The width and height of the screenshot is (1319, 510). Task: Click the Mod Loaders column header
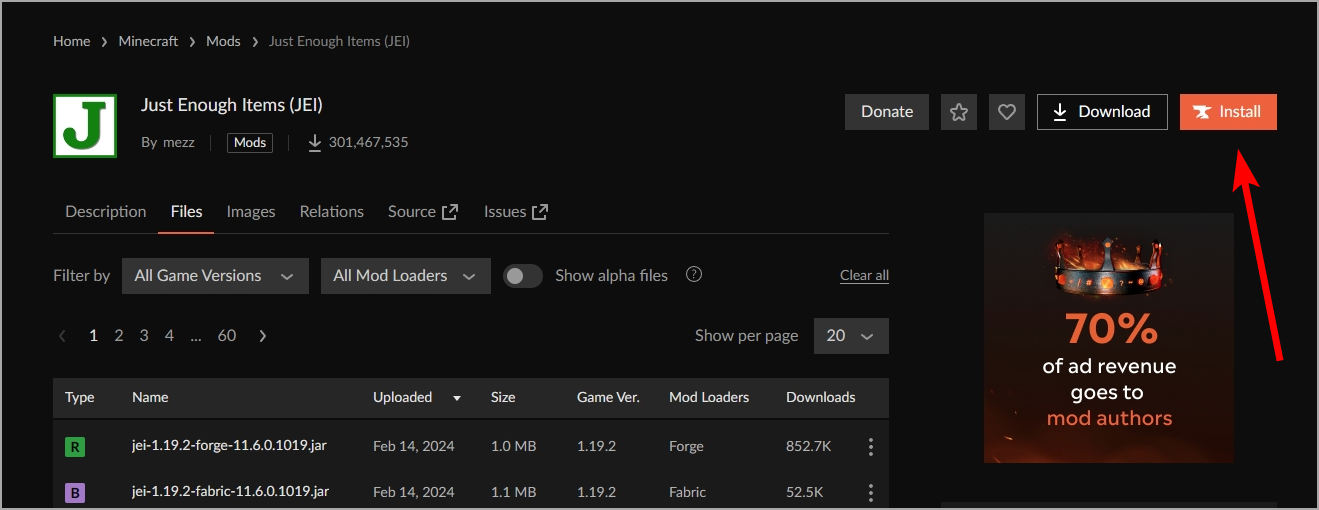pyautogui.click(x=709, y=397)
